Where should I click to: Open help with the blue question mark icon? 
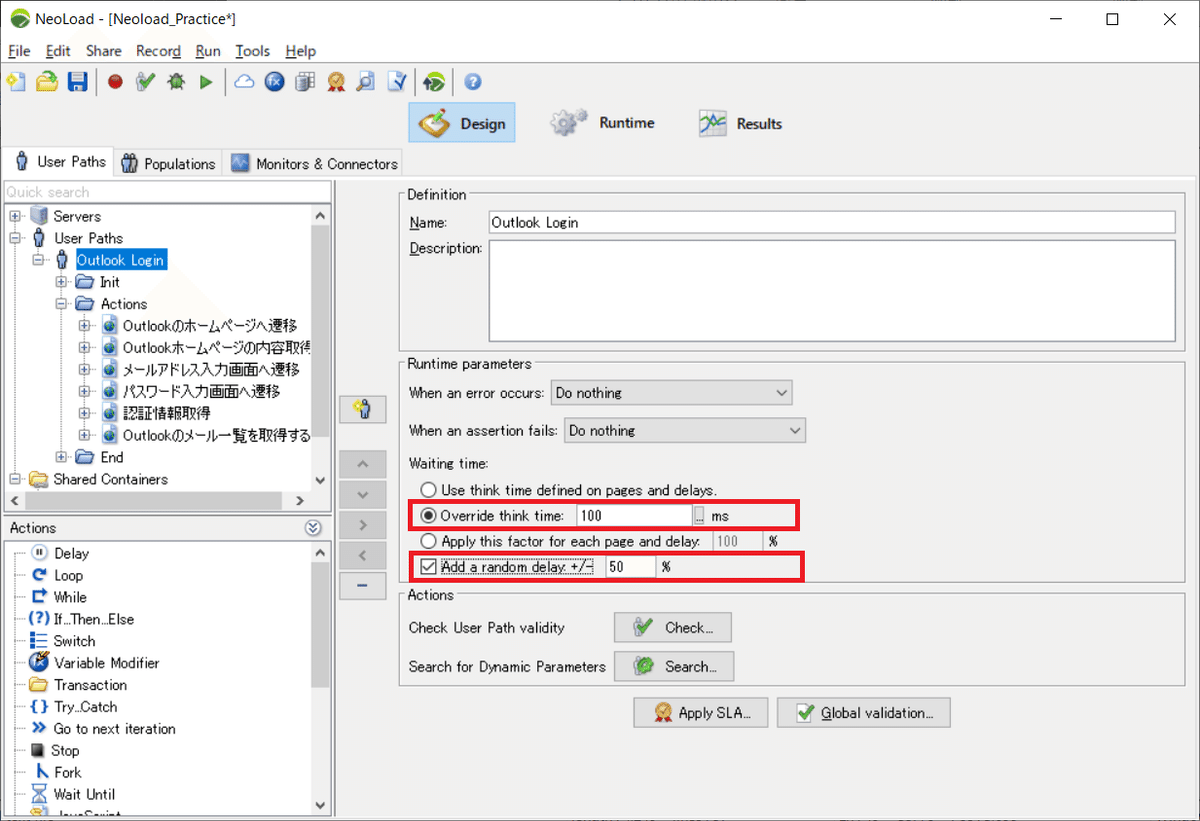473,82
